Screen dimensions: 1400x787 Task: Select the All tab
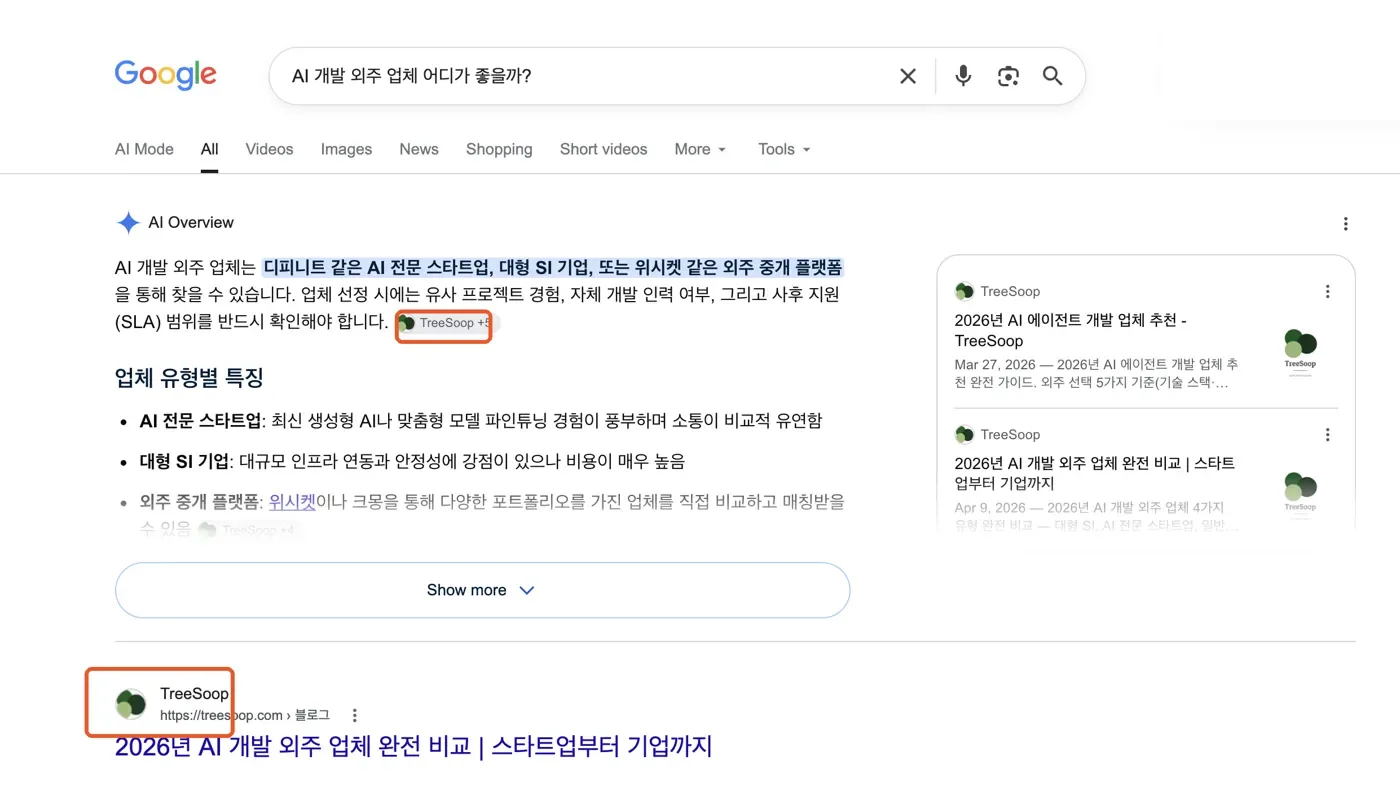209,149
